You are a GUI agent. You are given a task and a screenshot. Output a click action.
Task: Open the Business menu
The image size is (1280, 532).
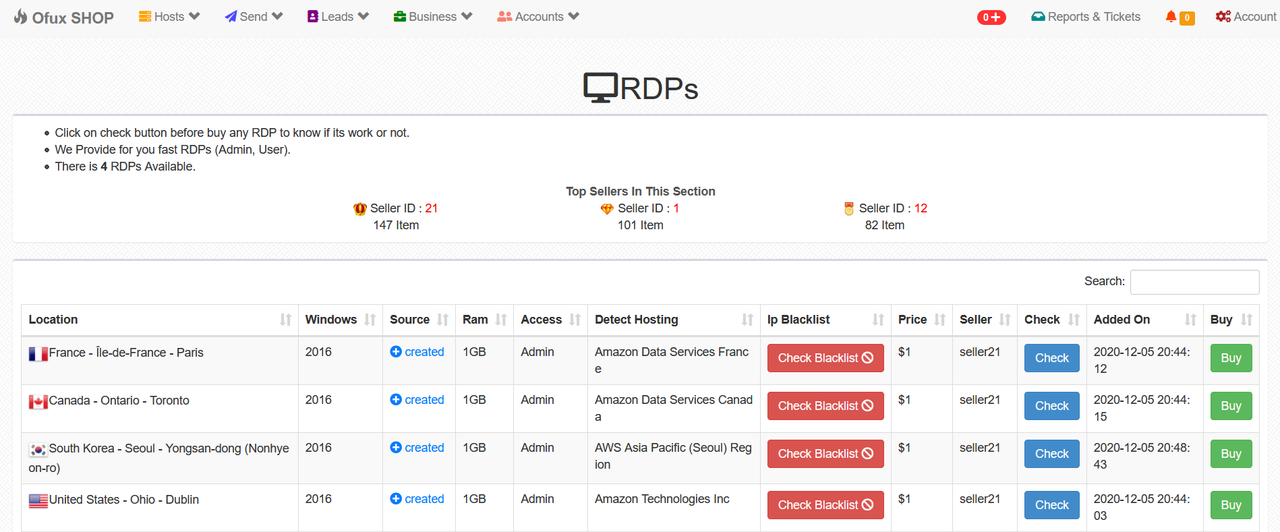pos(433,17)
